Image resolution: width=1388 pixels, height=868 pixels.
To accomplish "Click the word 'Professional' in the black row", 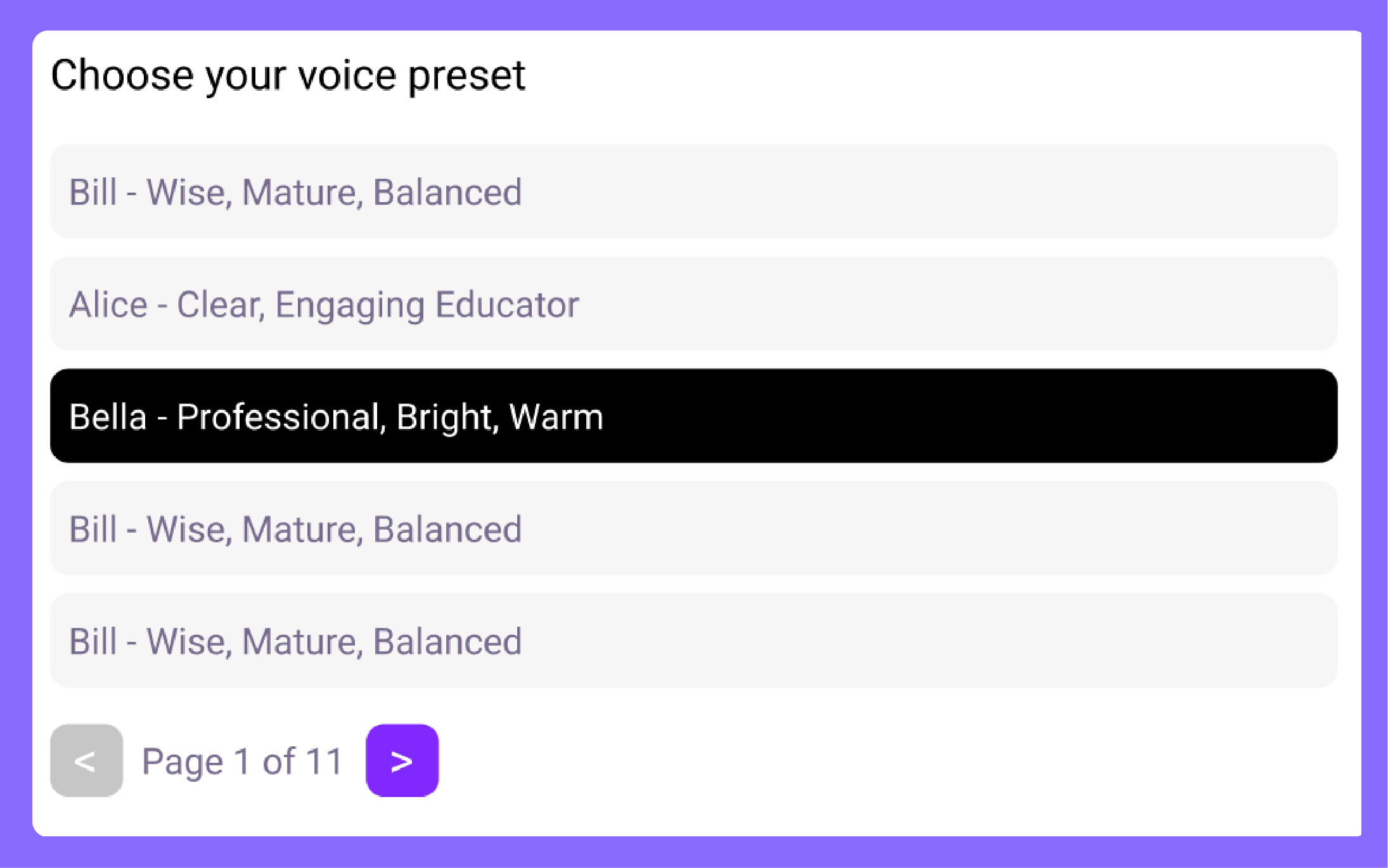I will tap(279, 417).
